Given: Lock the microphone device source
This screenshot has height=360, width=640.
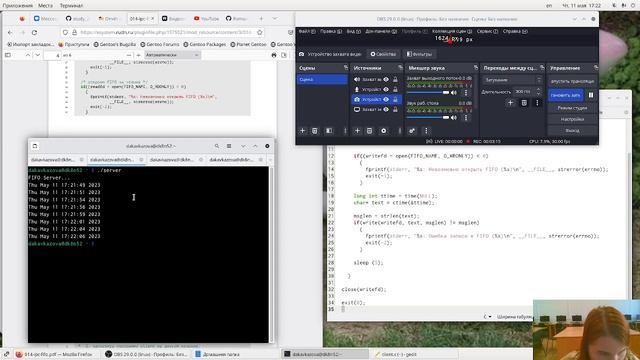Looking at the screenshot, I should [395, 89].
